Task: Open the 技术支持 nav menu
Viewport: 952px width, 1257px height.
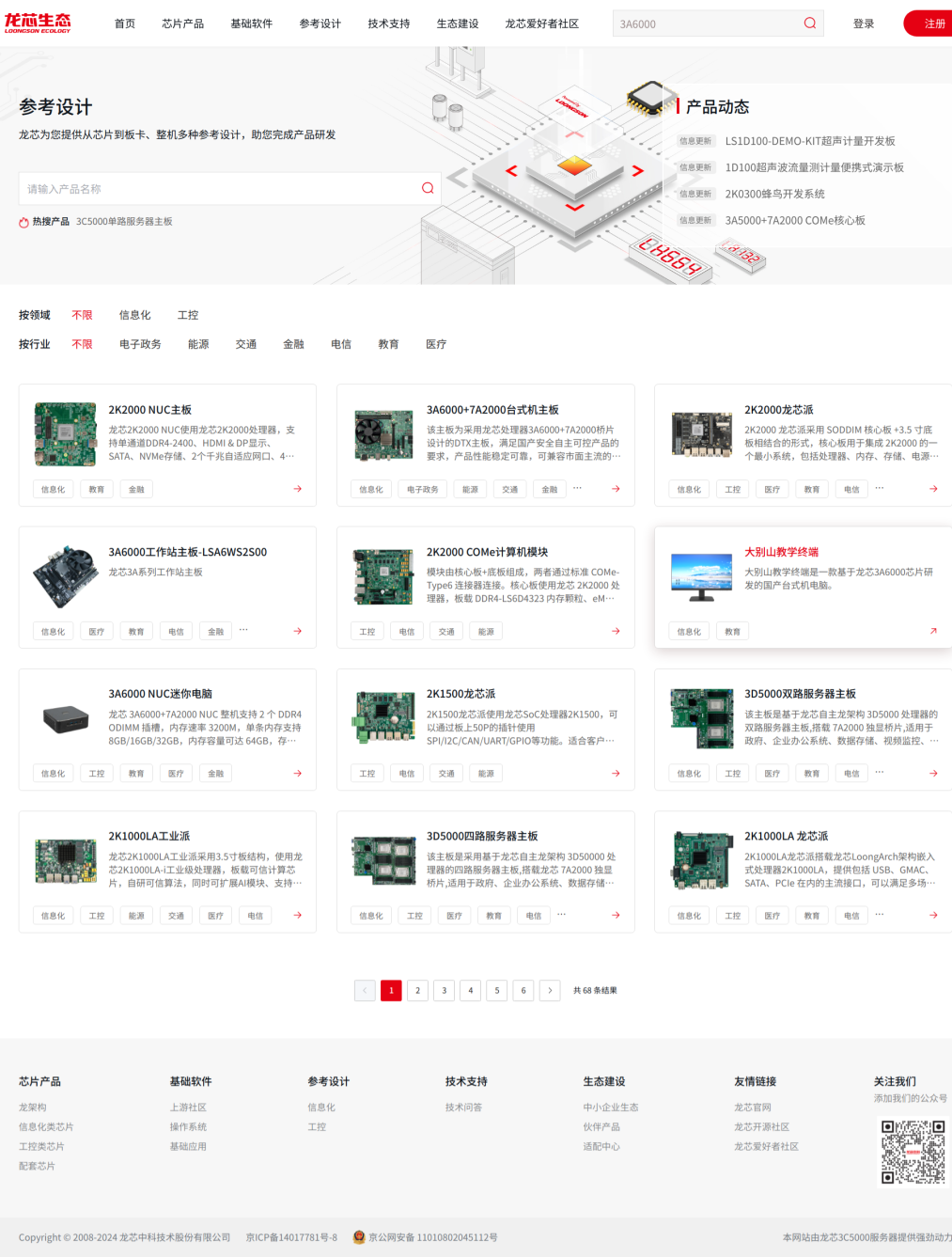Action: click(388, 24)
